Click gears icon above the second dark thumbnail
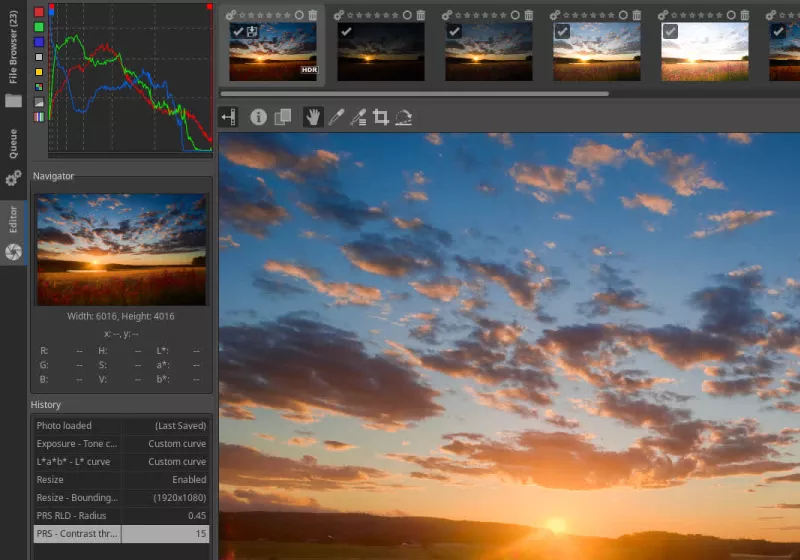Screen dimensions: 800x560 coord(339,15)
